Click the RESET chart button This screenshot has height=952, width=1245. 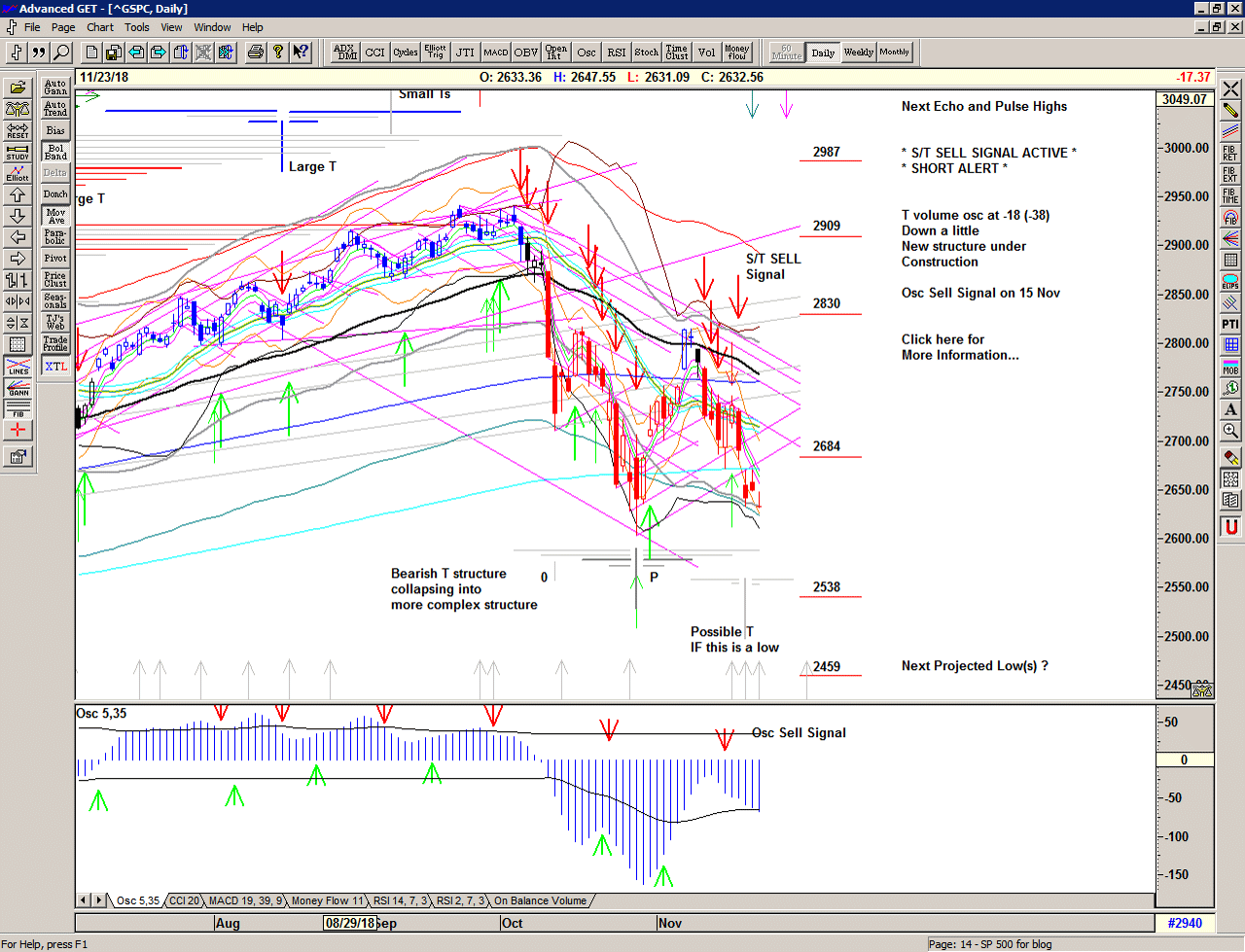(x=18, y=130)
